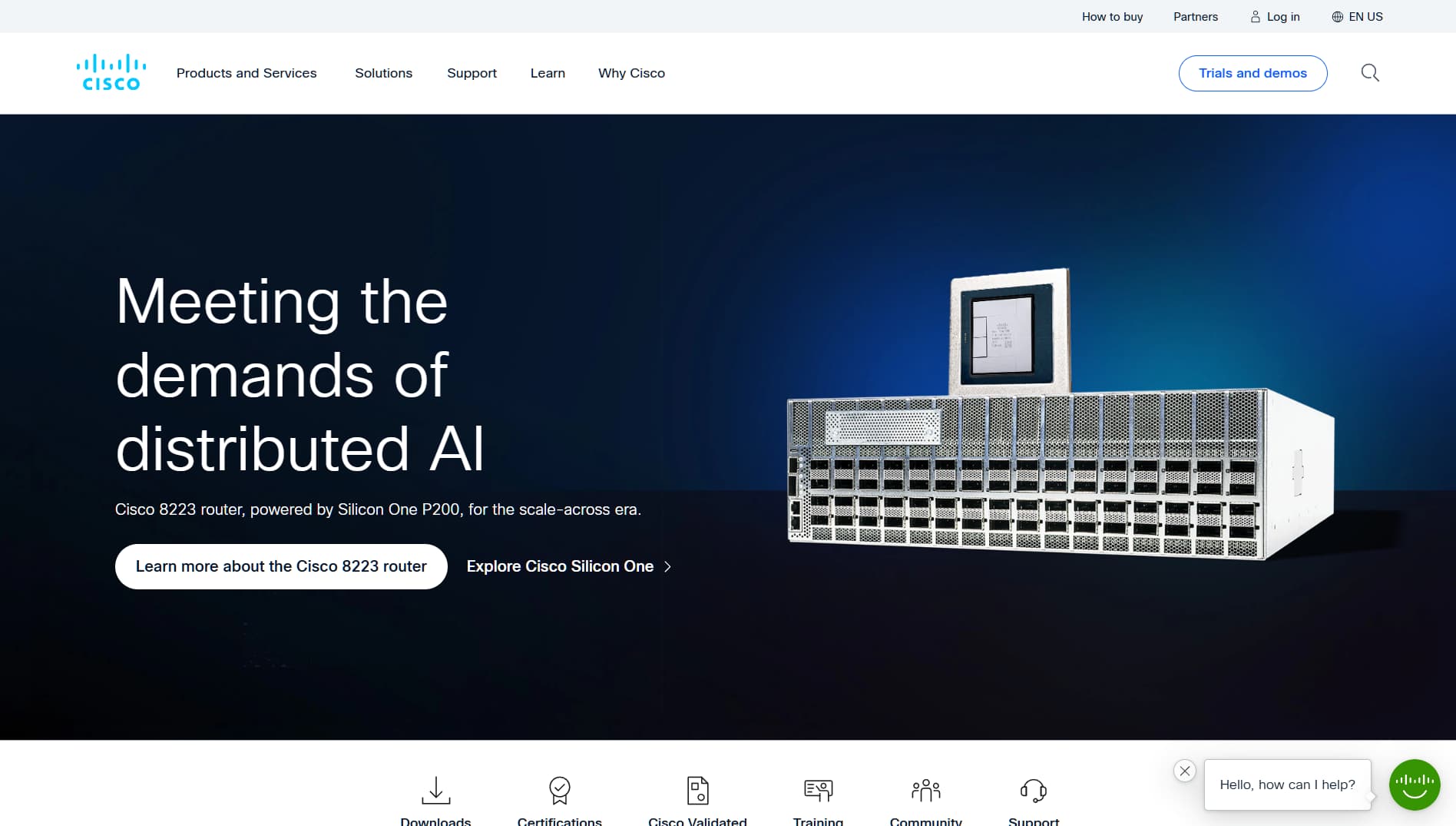Dismiss the 'Hello, how can I help?' chat prompt

(1185, 771)
